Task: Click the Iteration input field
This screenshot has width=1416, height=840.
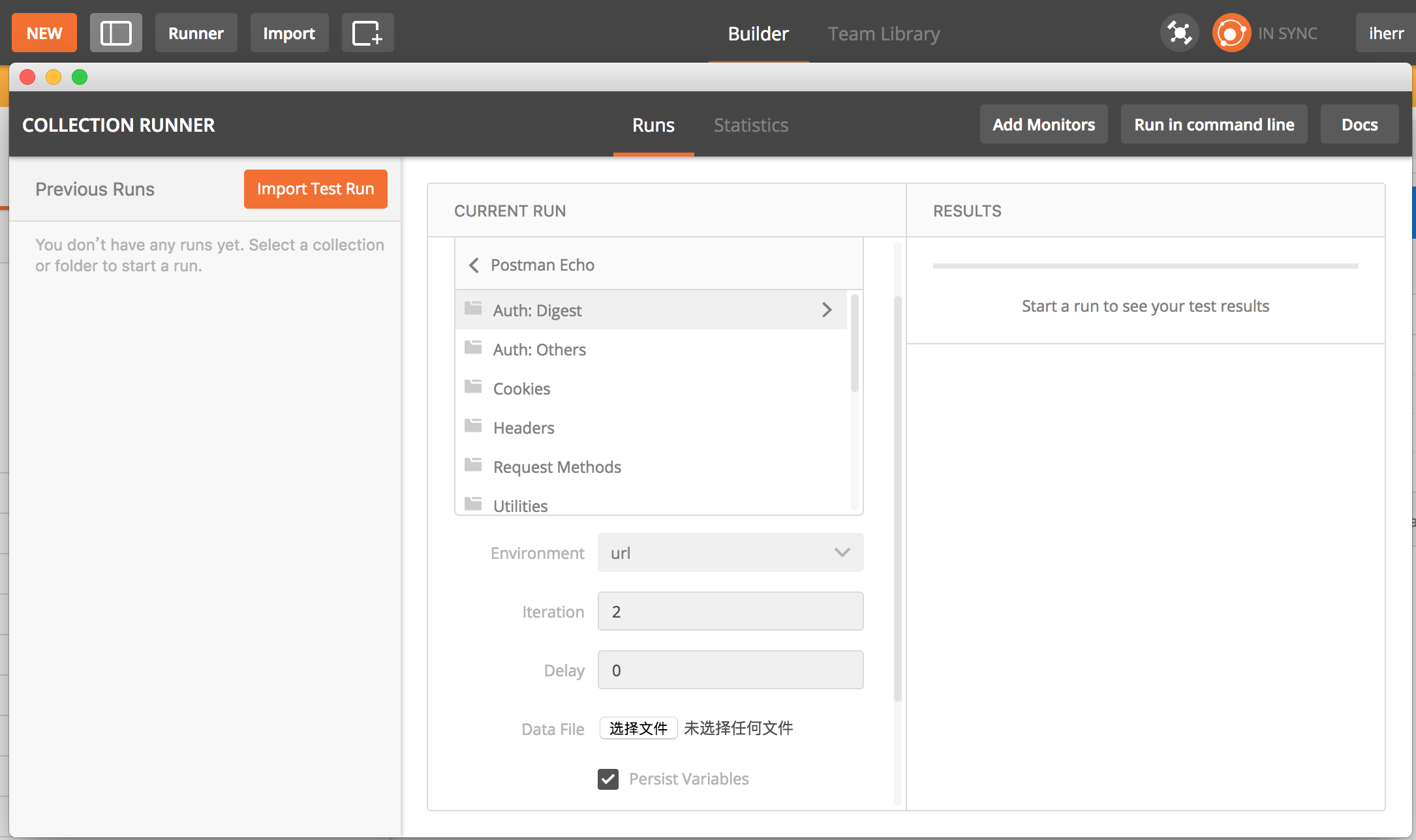Action: click(x=731, y=611)
